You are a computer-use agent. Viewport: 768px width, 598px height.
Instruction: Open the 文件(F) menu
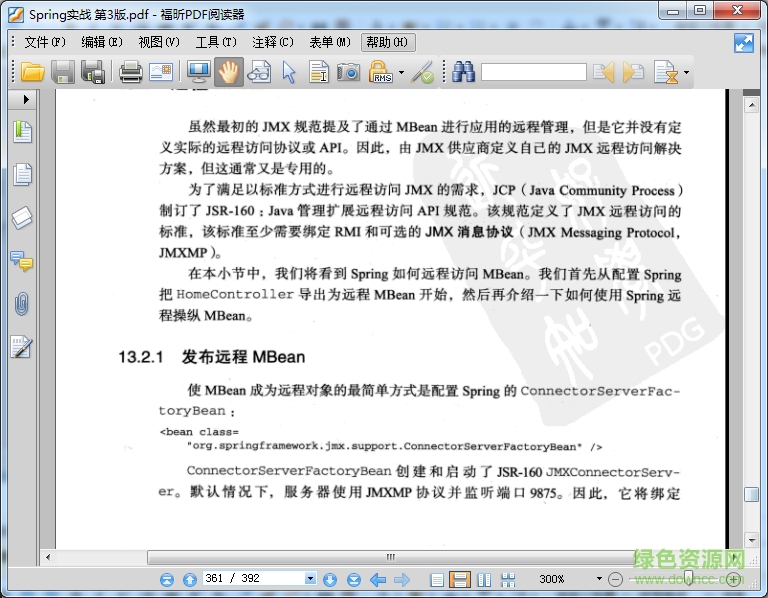[x=45, y=42]
